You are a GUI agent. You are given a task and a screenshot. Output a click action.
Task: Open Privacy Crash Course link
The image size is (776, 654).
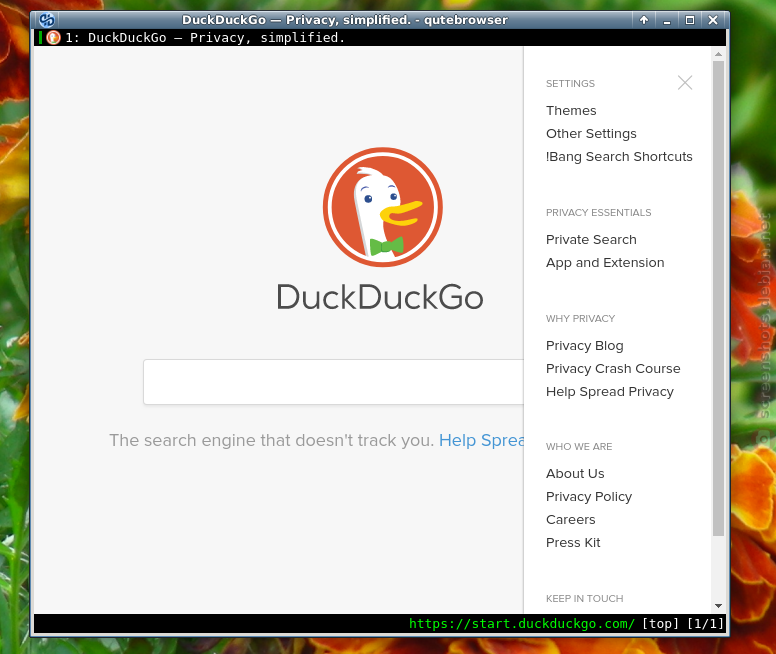click(613, 369)
